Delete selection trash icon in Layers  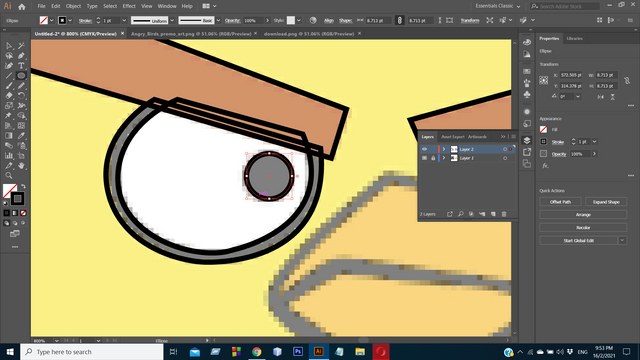tap(504, 214)
